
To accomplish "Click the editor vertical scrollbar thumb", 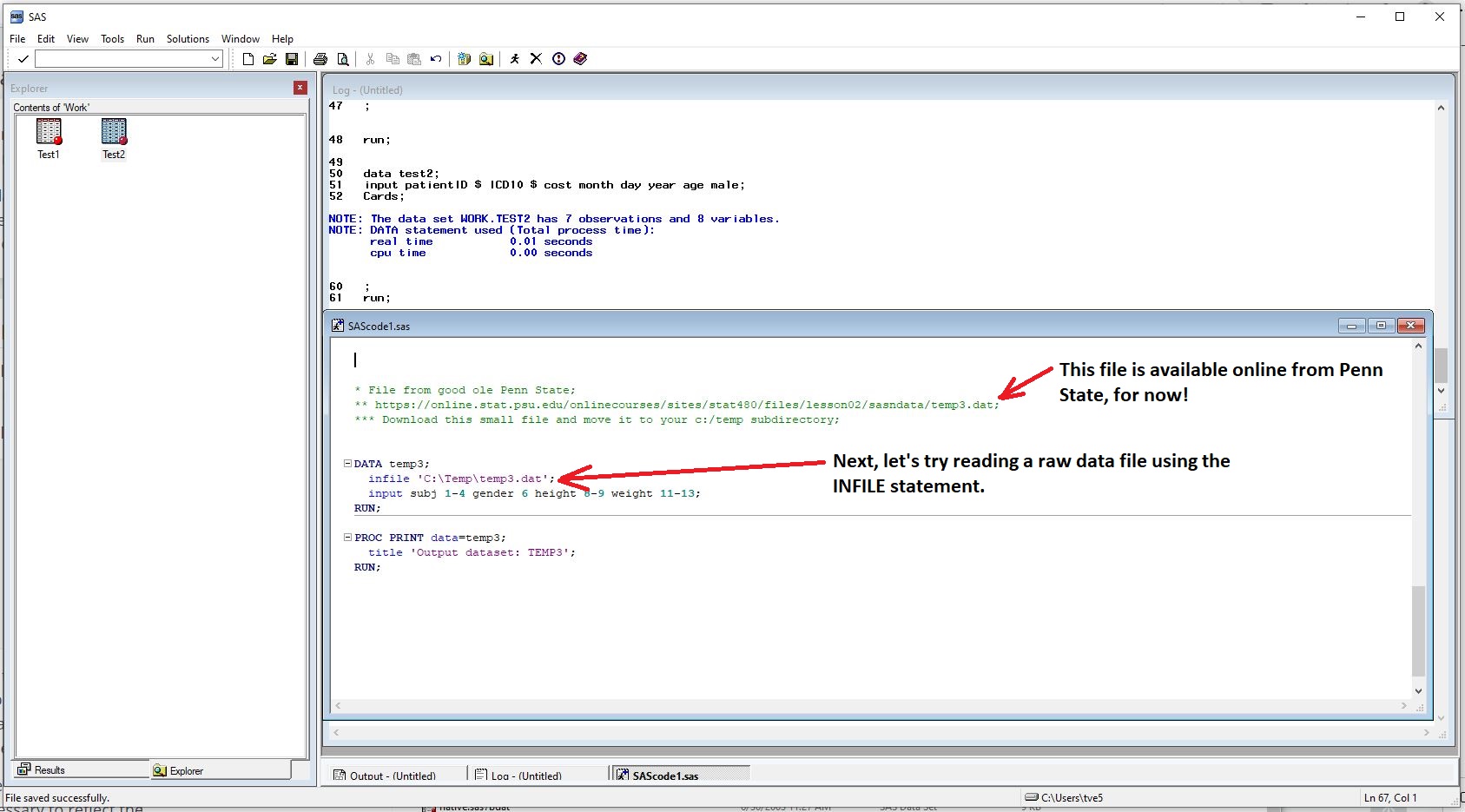I will tap(1418, 630).
